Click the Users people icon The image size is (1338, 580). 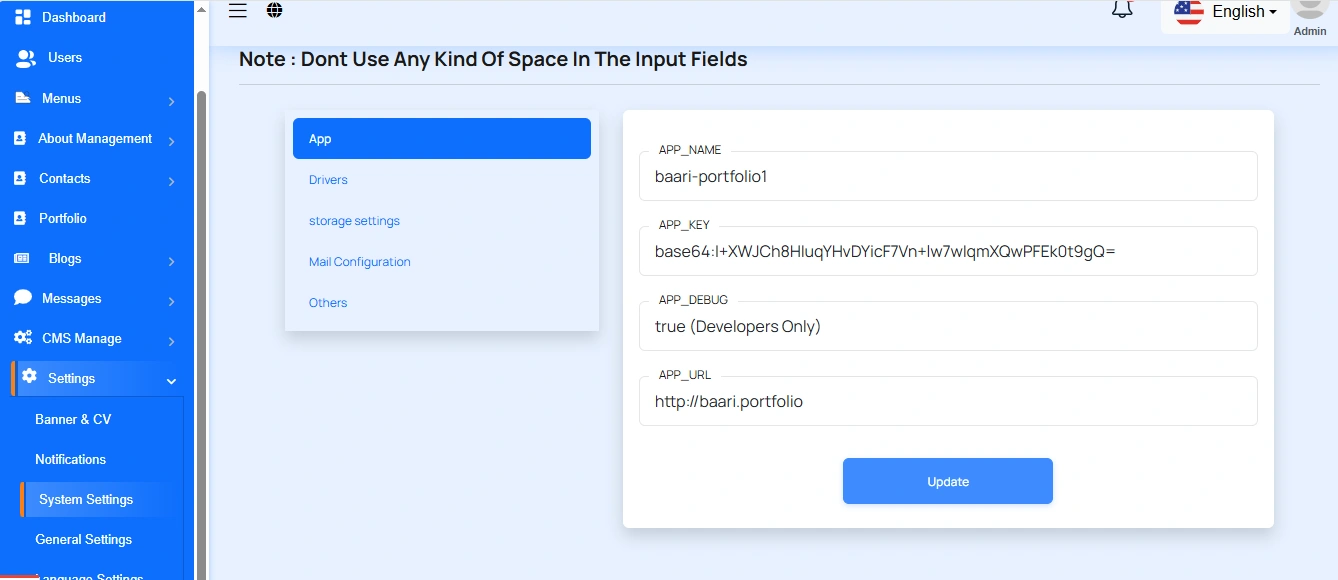click(26, 58)
